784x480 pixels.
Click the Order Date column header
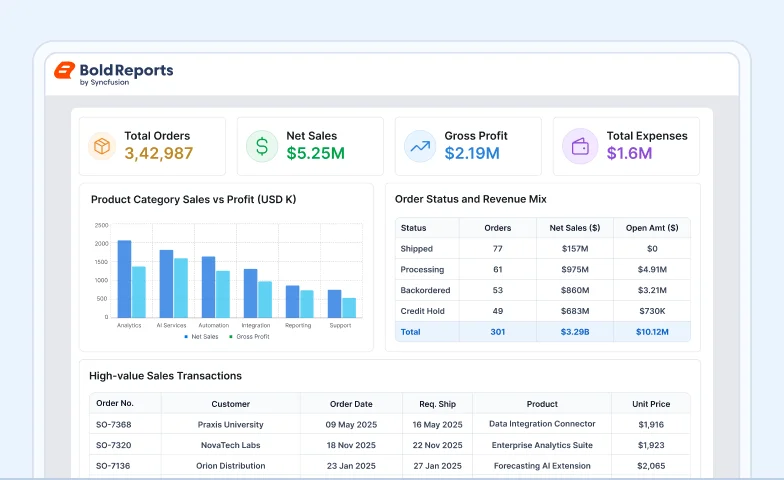point(351,404)
